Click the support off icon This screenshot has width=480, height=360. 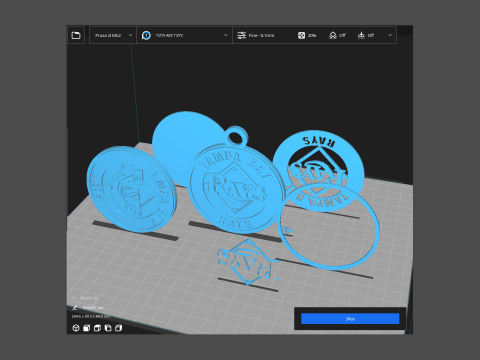[333, 35]
